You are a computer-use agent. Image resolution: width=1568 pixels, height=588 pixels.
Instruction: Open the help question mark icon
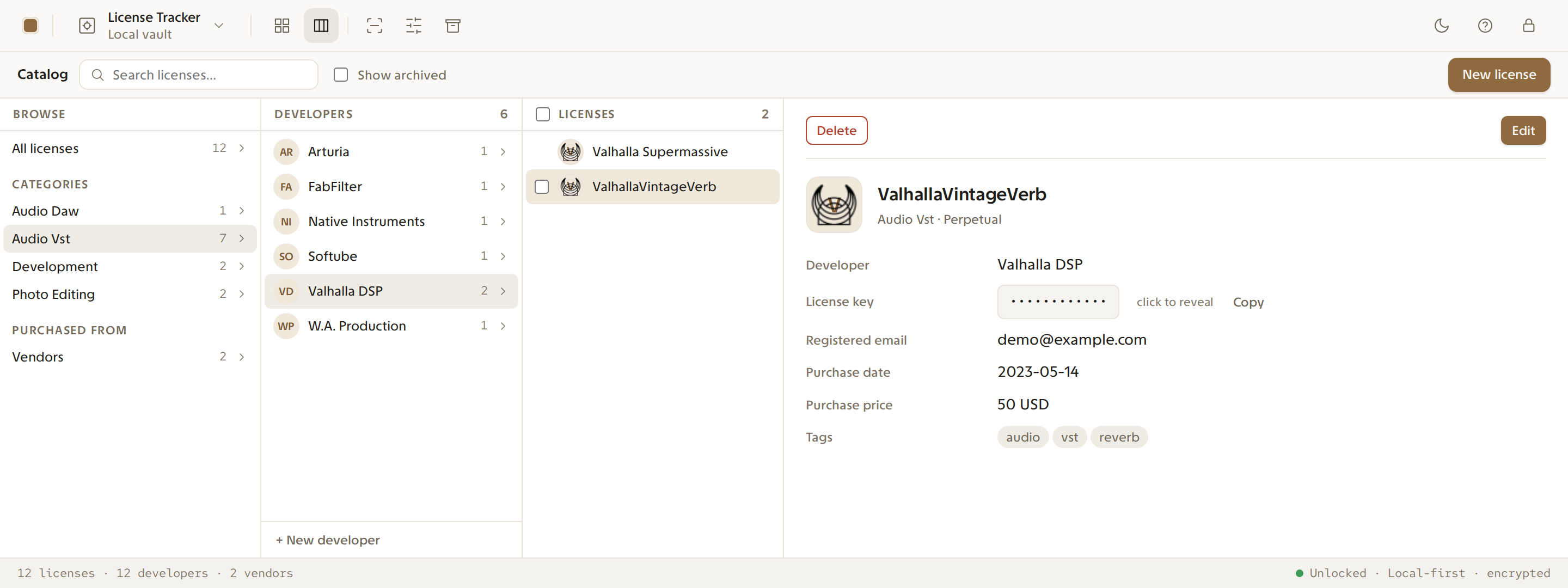1485,26
